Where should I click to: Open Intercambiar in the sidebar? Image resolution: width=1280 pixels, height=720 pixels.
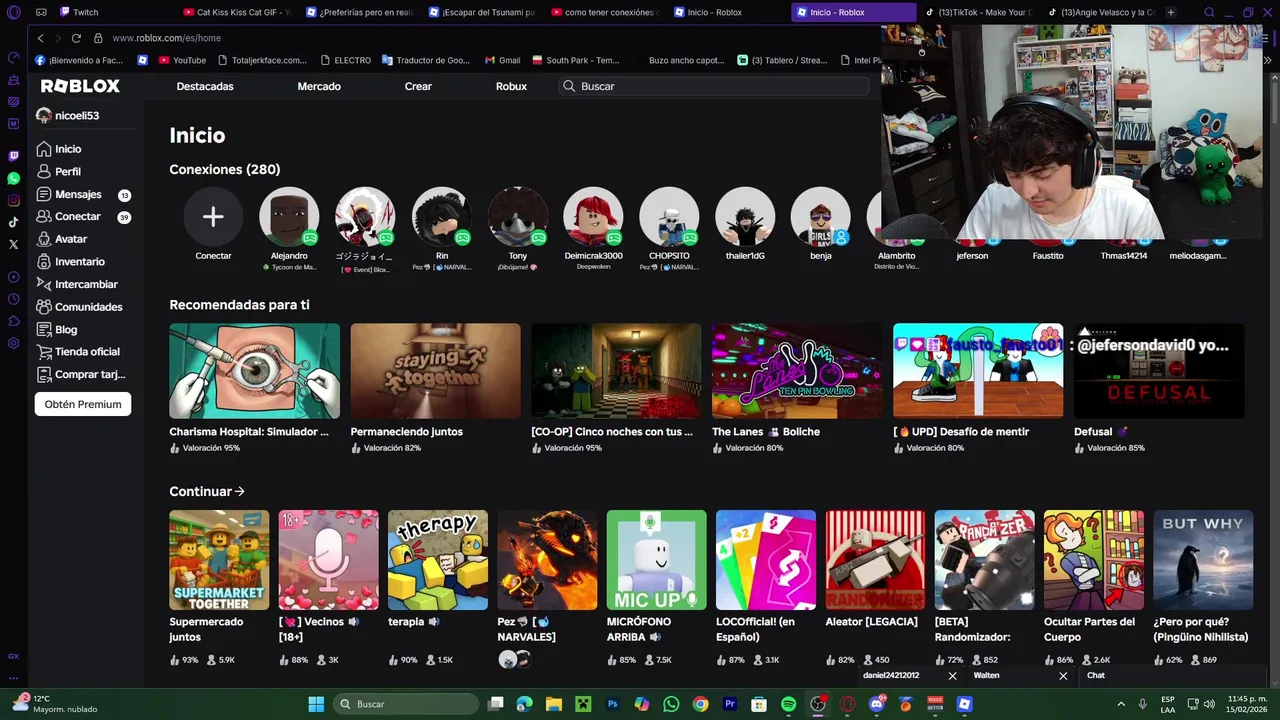[x=86, y=285]
